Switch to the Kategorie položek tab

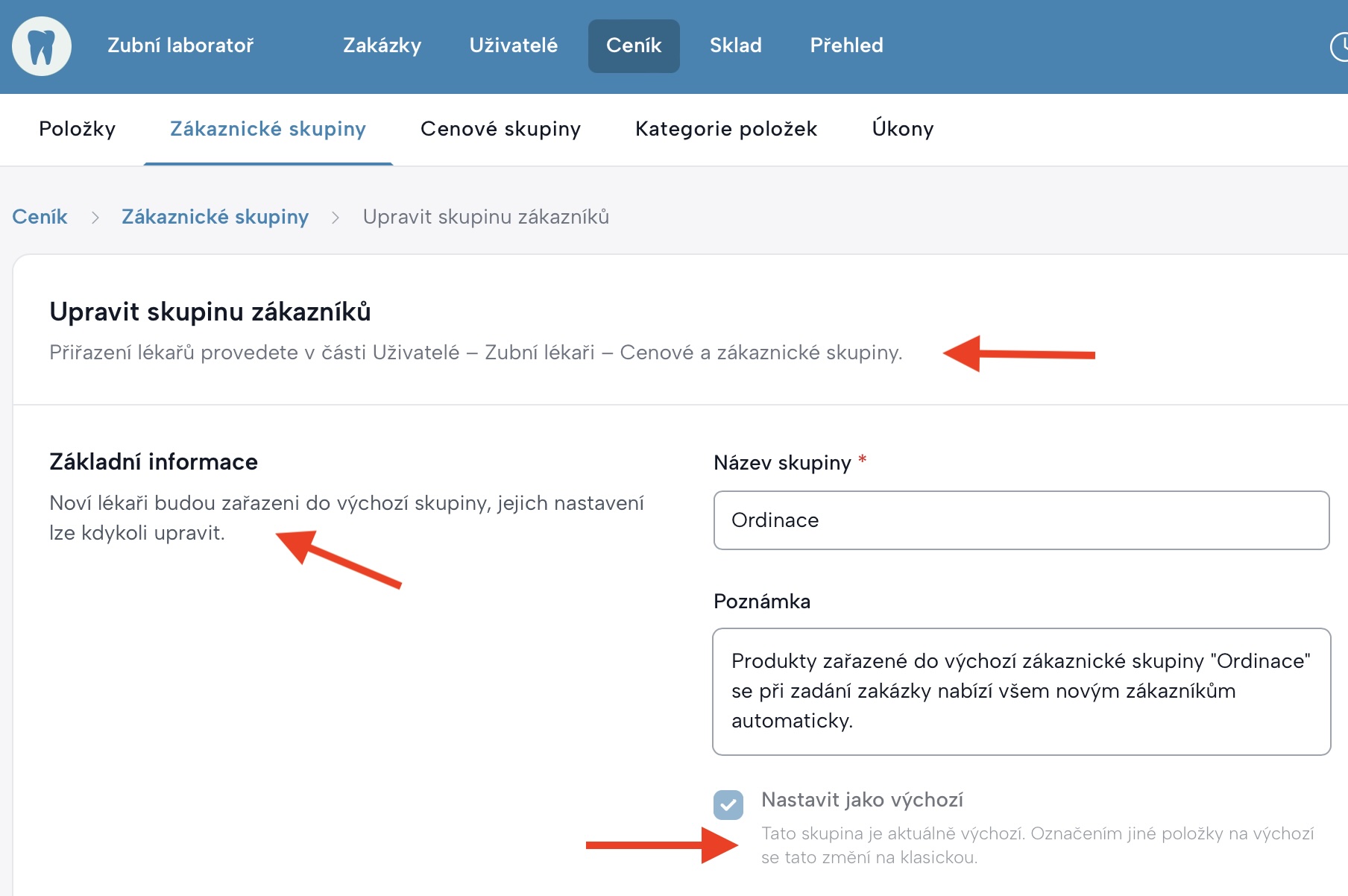(x=726, y=129)
